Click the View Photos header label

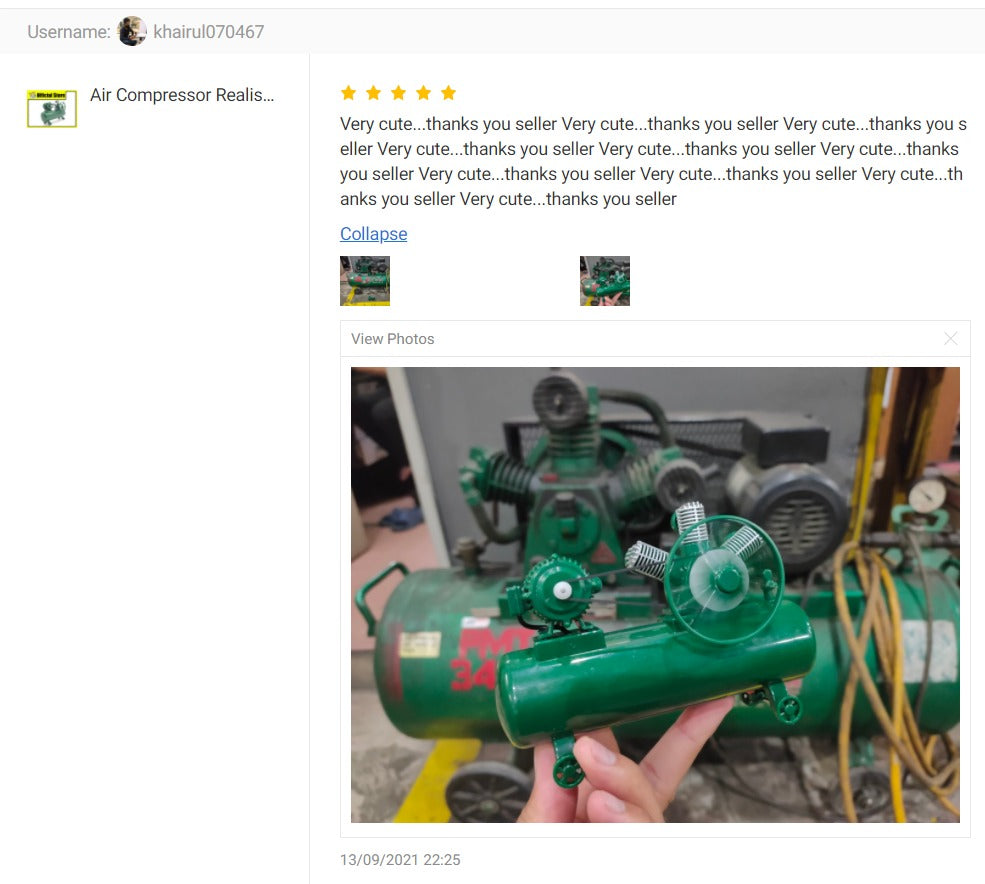pos(393,339)
